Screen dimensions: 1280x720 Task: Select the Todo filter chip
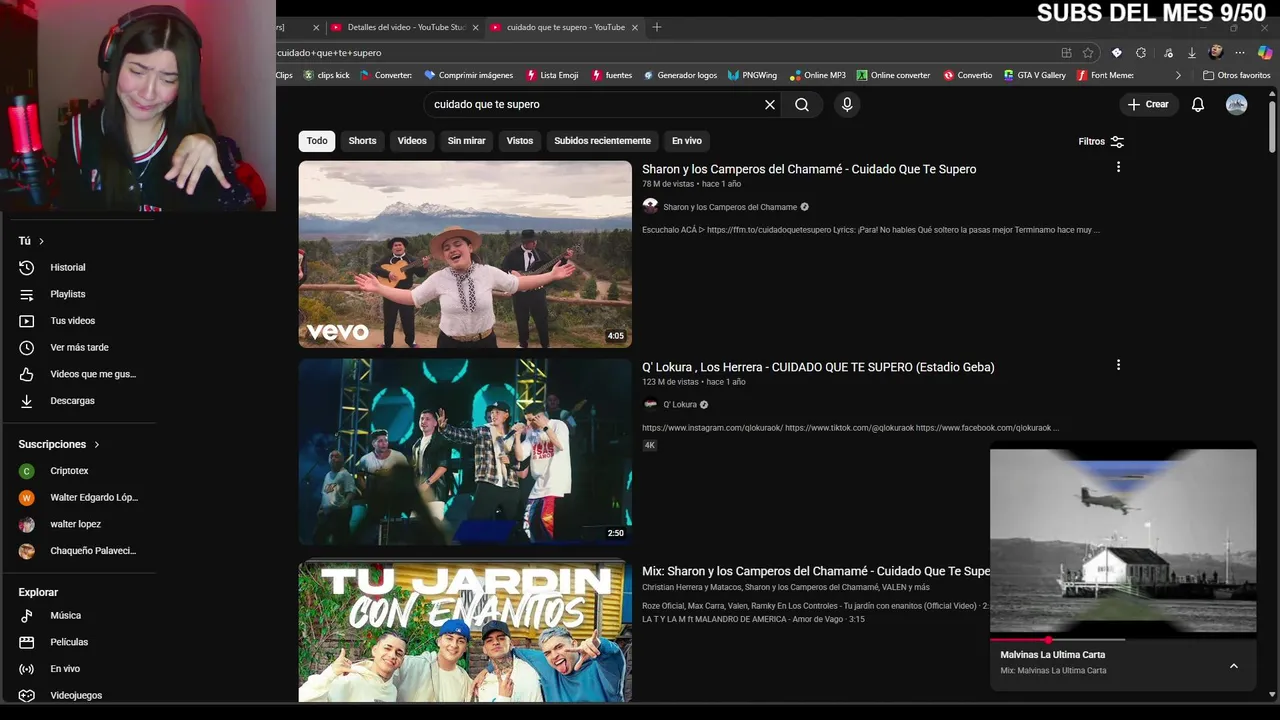[317, 141]
